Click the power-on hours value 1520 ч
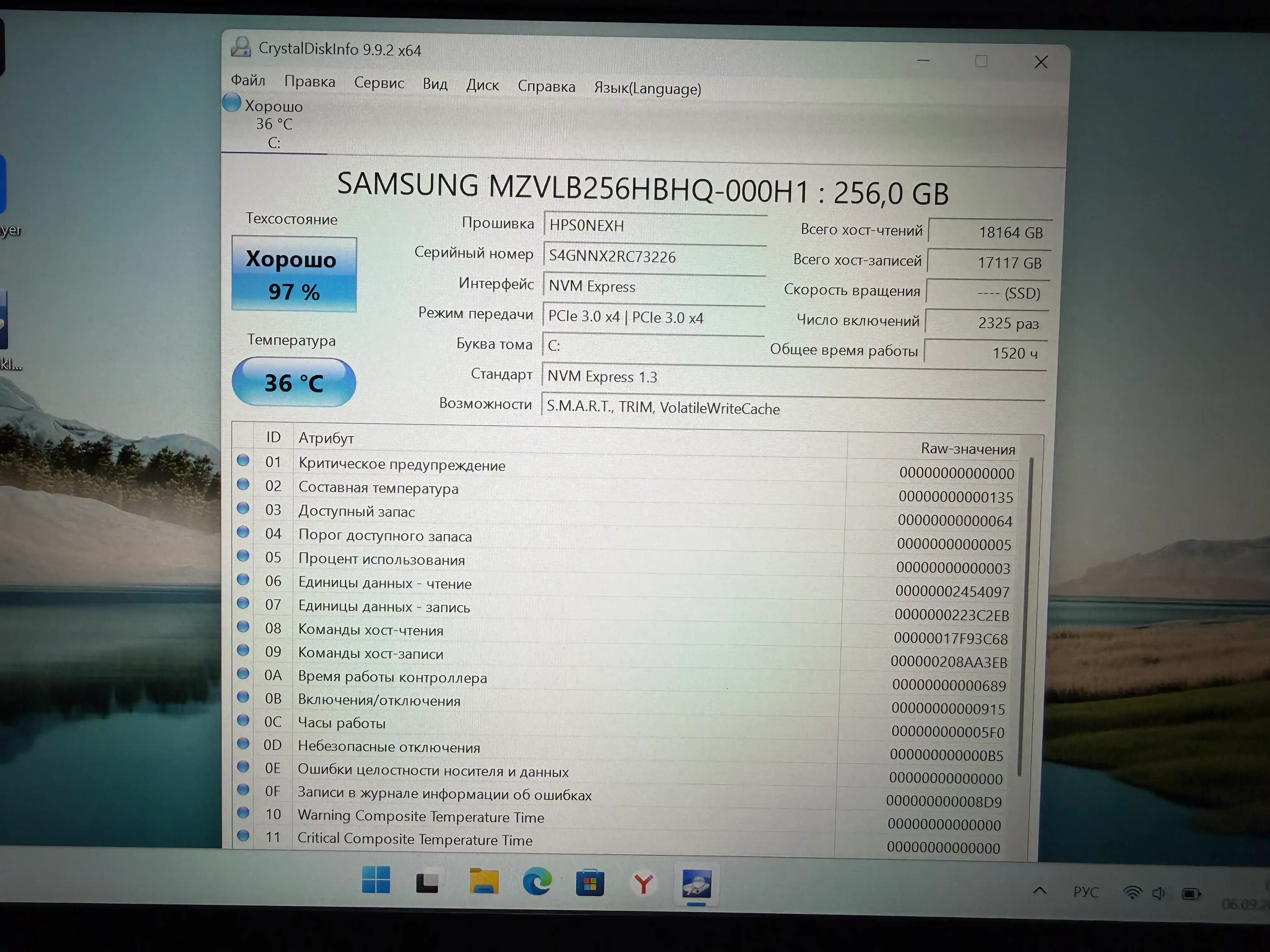This screenshot has width=1270, height=952. [x=985, y=352]
